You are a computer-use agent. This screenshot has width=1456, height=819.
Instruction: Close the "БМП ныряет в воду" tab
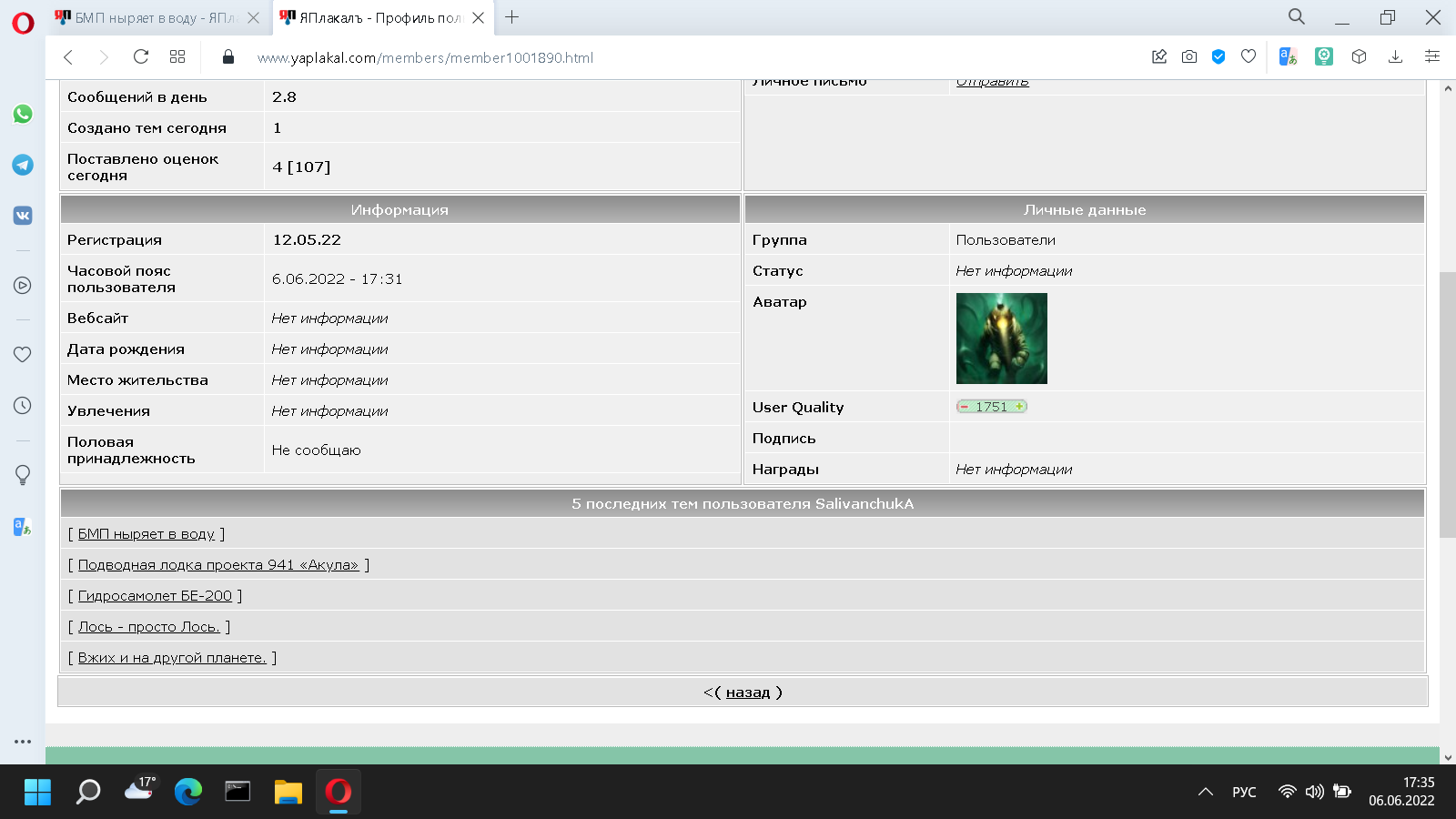pos(254,17)
